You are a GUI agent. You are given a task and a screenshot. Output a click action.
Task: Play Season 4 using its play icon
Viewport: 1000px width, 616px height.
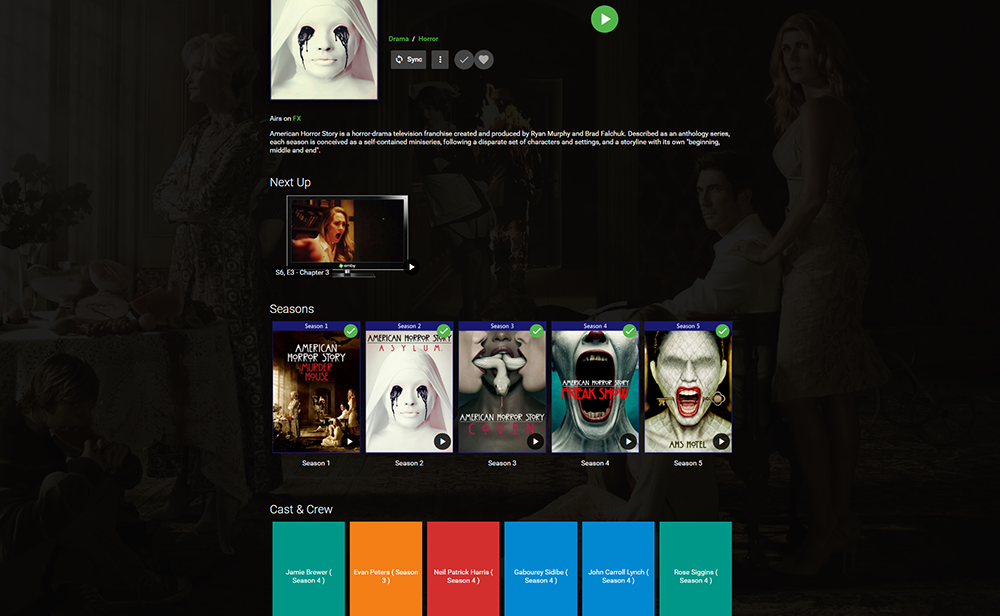coord(628,441)
